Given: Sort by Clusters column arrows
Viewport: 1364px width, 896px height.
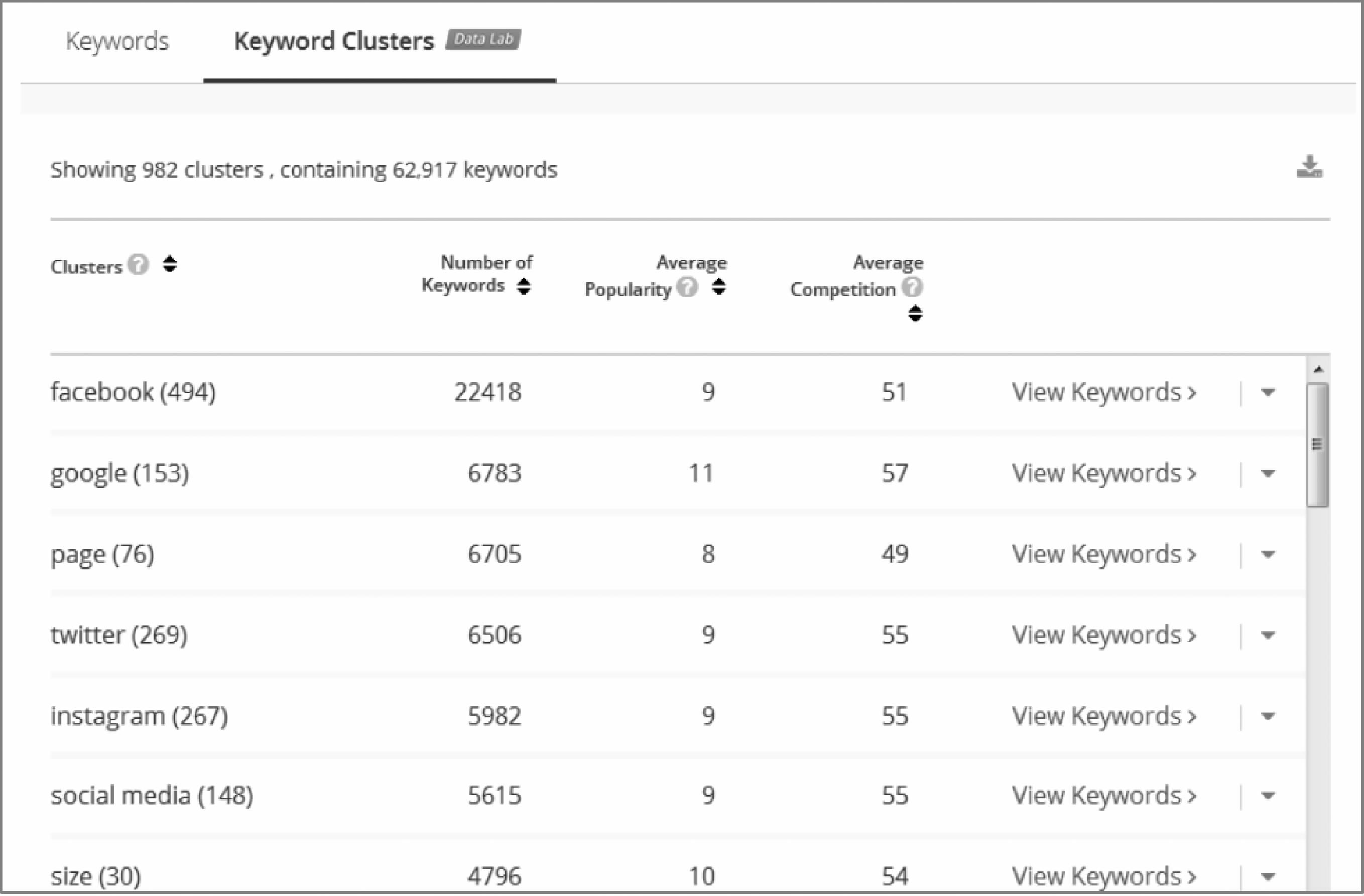Looking at the screenshot, I should 170,264.
